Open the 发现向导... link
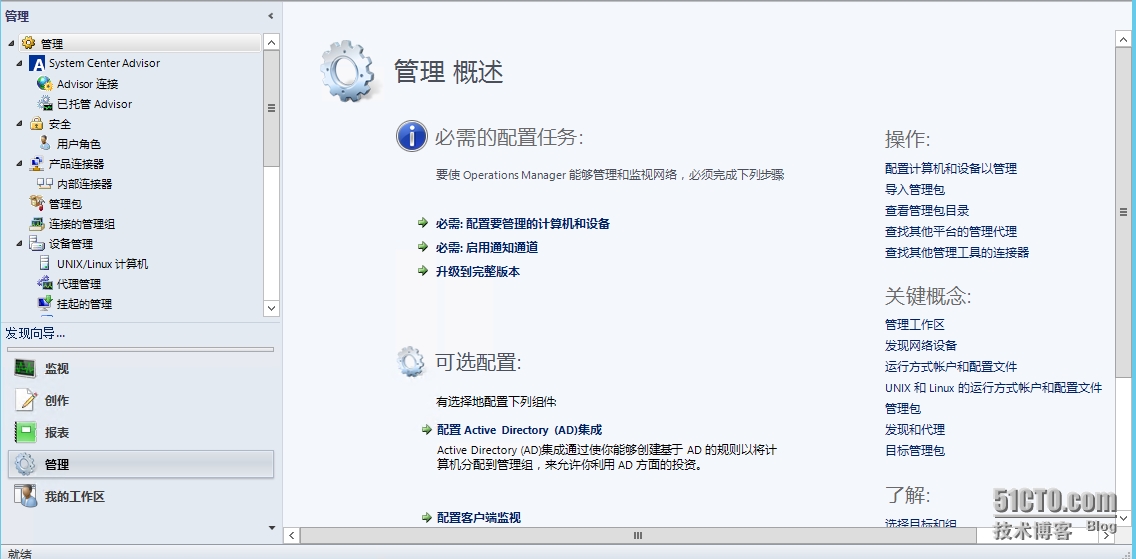 coord(36,333)
